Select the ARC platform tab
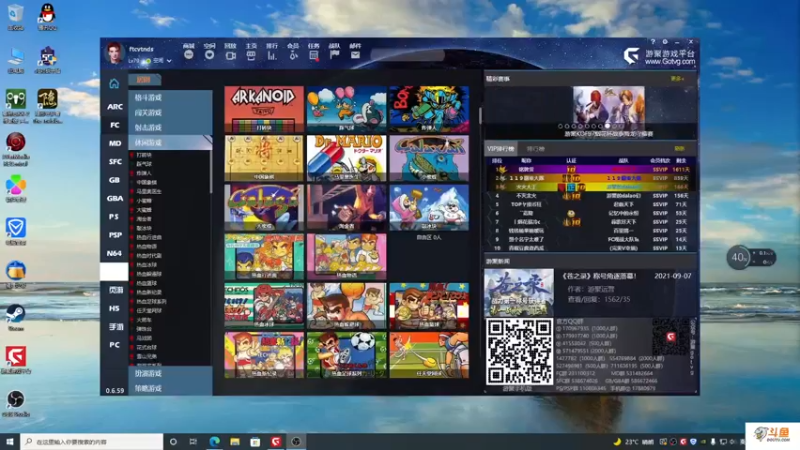Viewport: 800px width, 450px height. click(114, 107)
